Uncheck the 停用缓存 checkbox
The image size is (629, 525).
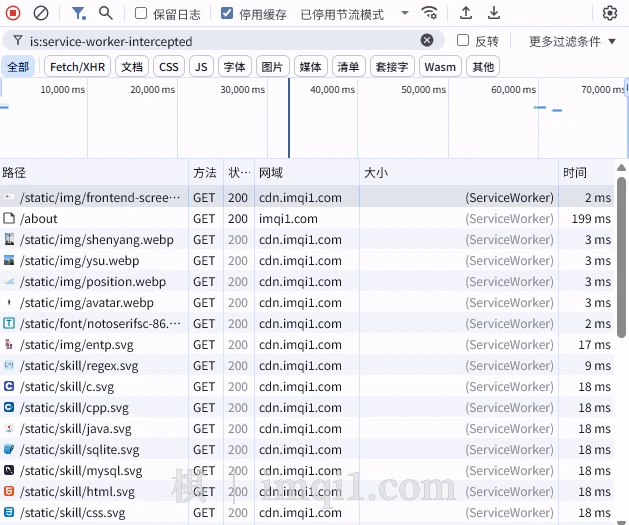[x=227, y=14]
